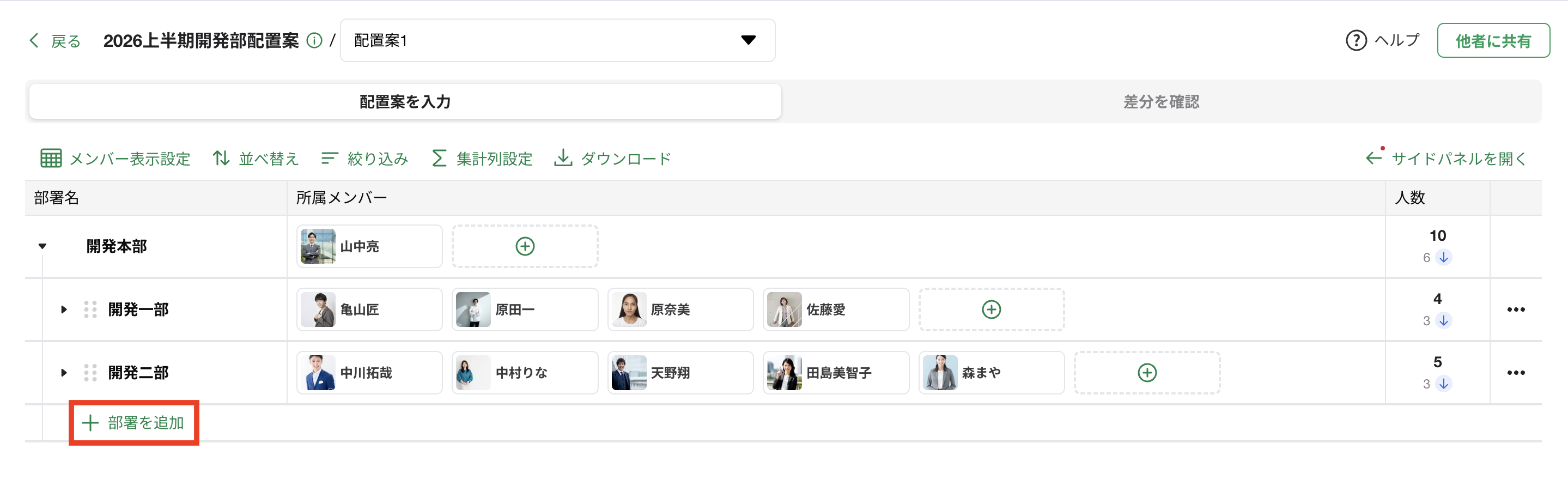Collapse the 開発本部 department tree
The height and width of the screenshot is (498, 1568).
(42, 247)
